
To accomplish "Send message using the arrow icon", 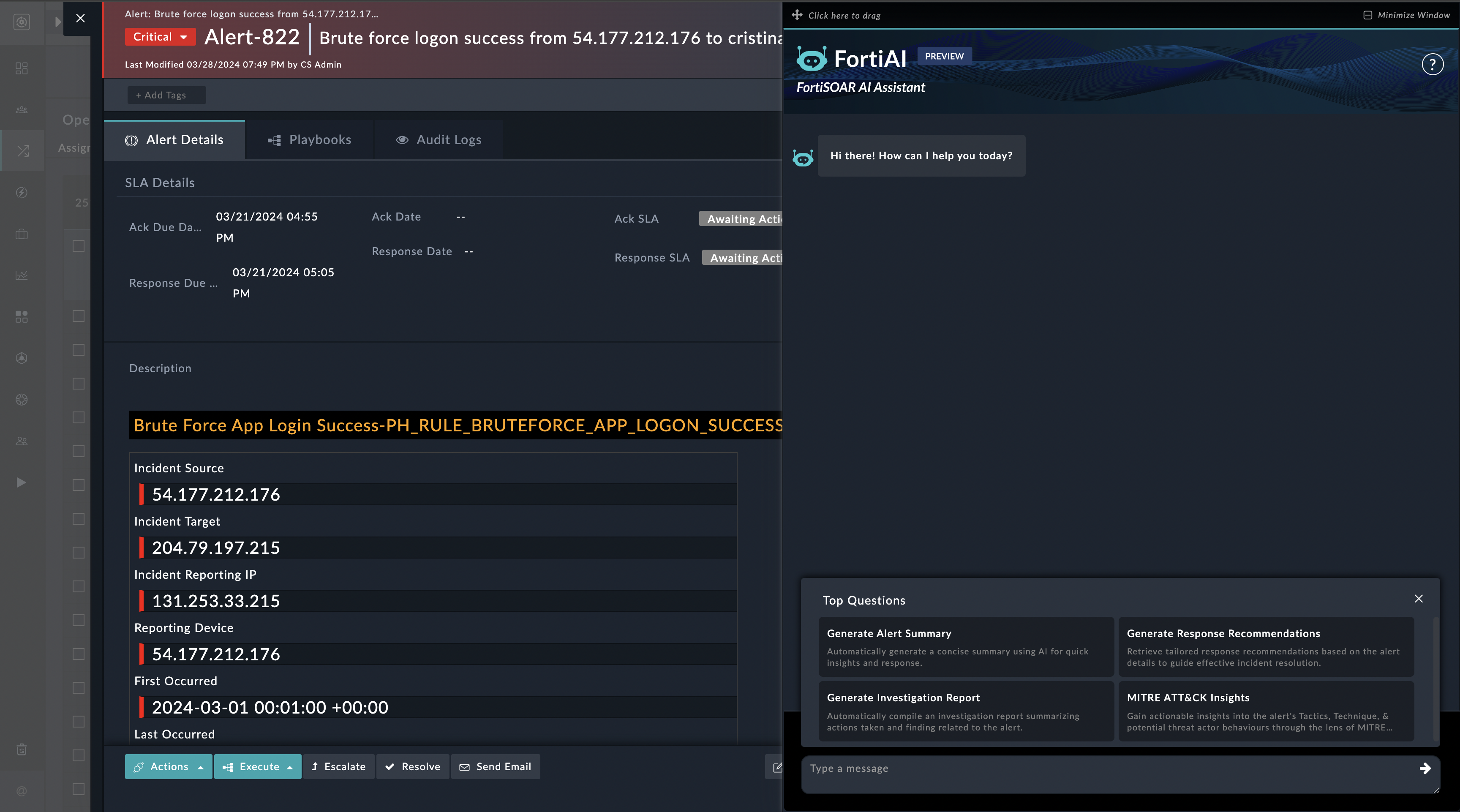I will pyautogui.click(x=1425, y=768).
